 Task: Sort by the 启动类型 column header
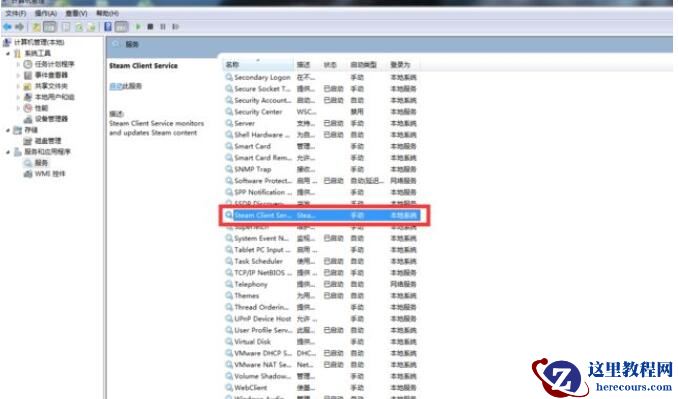363,65
